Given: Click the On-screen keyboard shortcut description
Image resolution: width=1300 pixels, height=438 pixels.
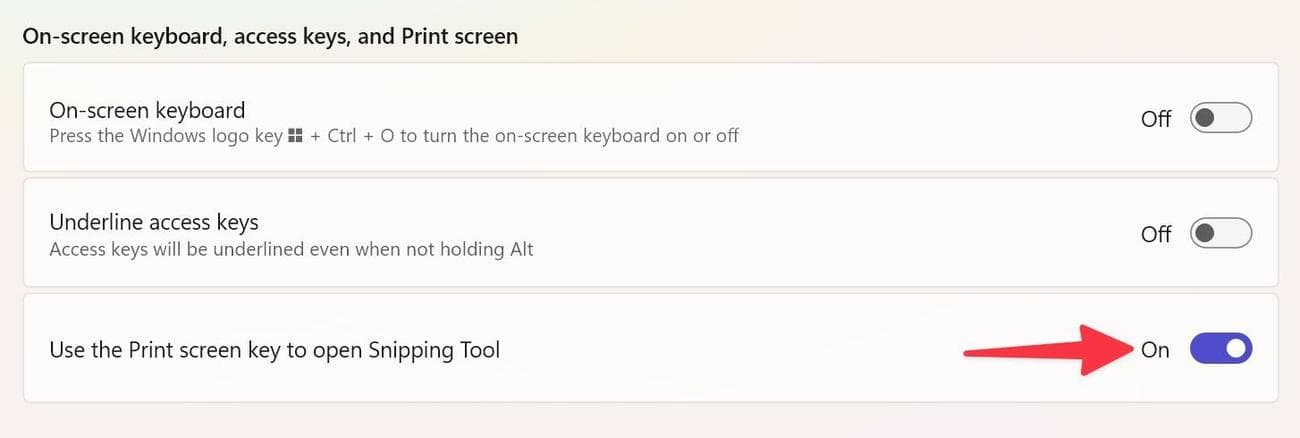Looking at the screenshot, I should pos(394,135).
